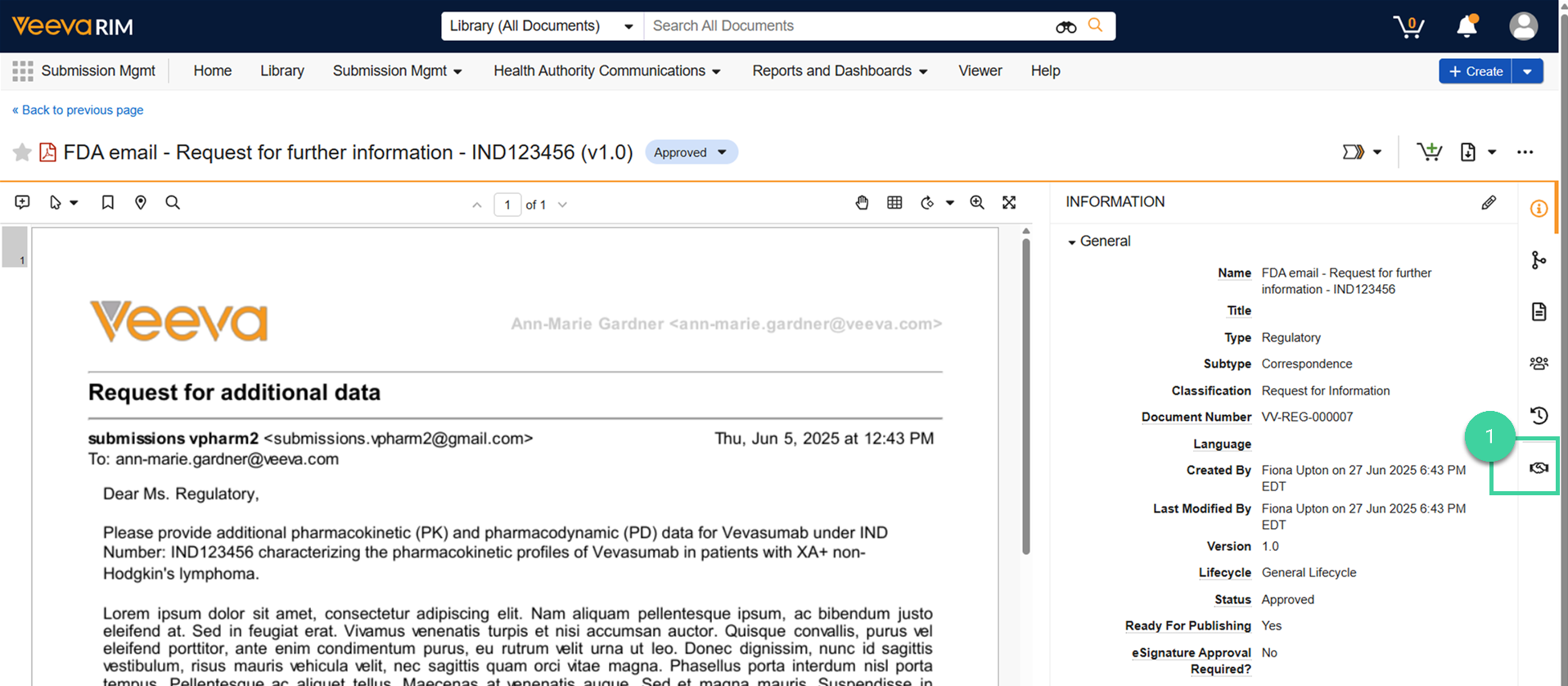Select the add comment annotation tool
Viewport: 1568px width, 686px height.
[23, 202]
